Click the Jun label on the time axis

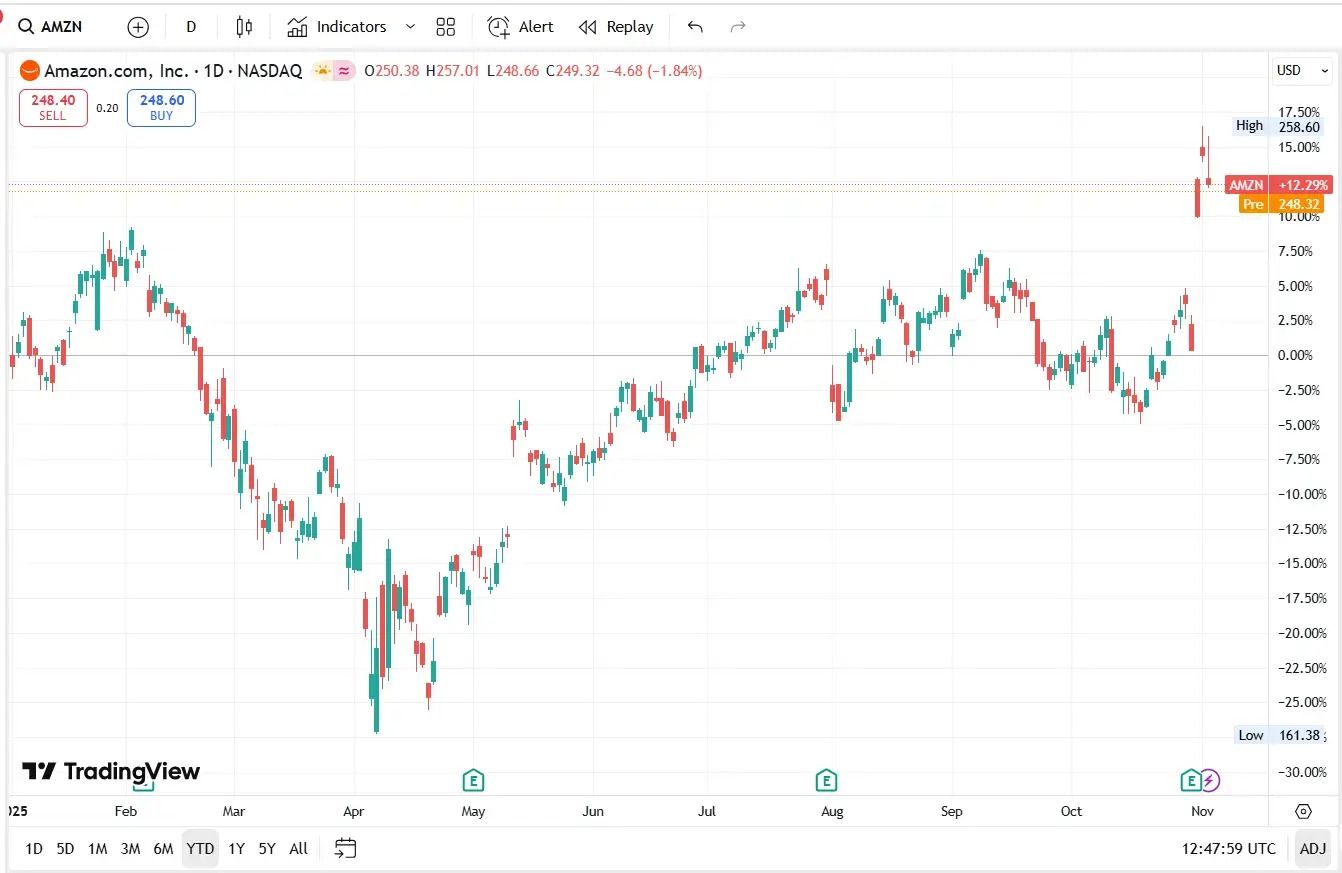pos(593,811)
